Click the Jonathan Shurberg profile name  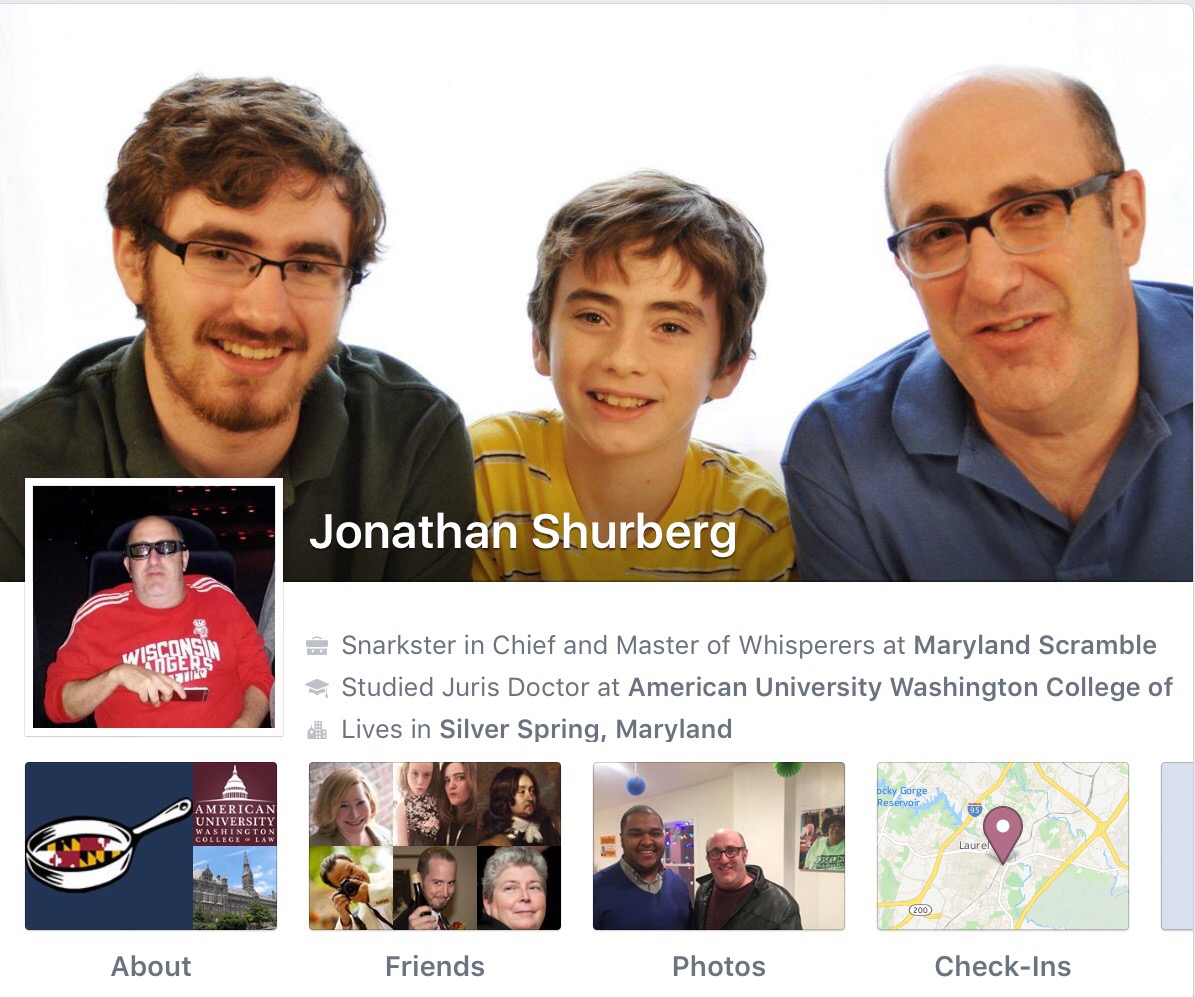point(524,531)
